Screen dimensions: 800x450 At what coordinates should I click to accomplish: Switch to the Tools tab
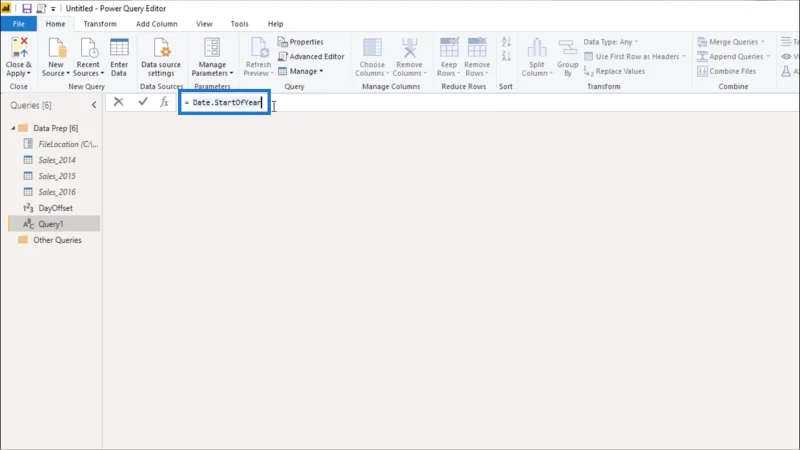coord(239,24)
